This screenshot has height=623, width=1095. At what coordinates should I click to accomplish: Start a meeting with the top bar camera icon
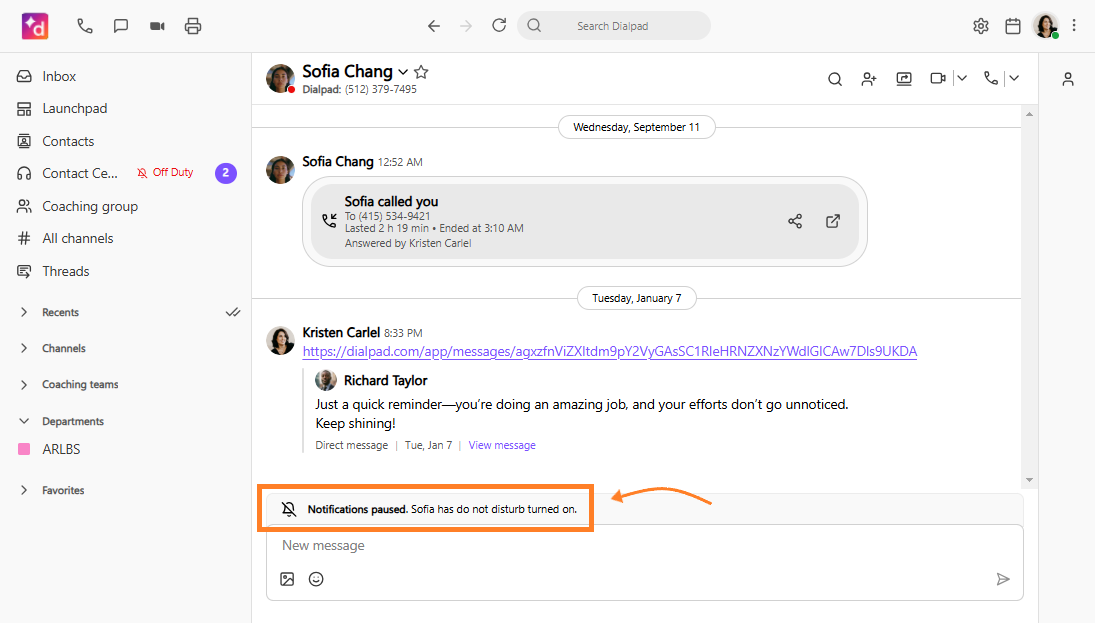pos(157,27)
